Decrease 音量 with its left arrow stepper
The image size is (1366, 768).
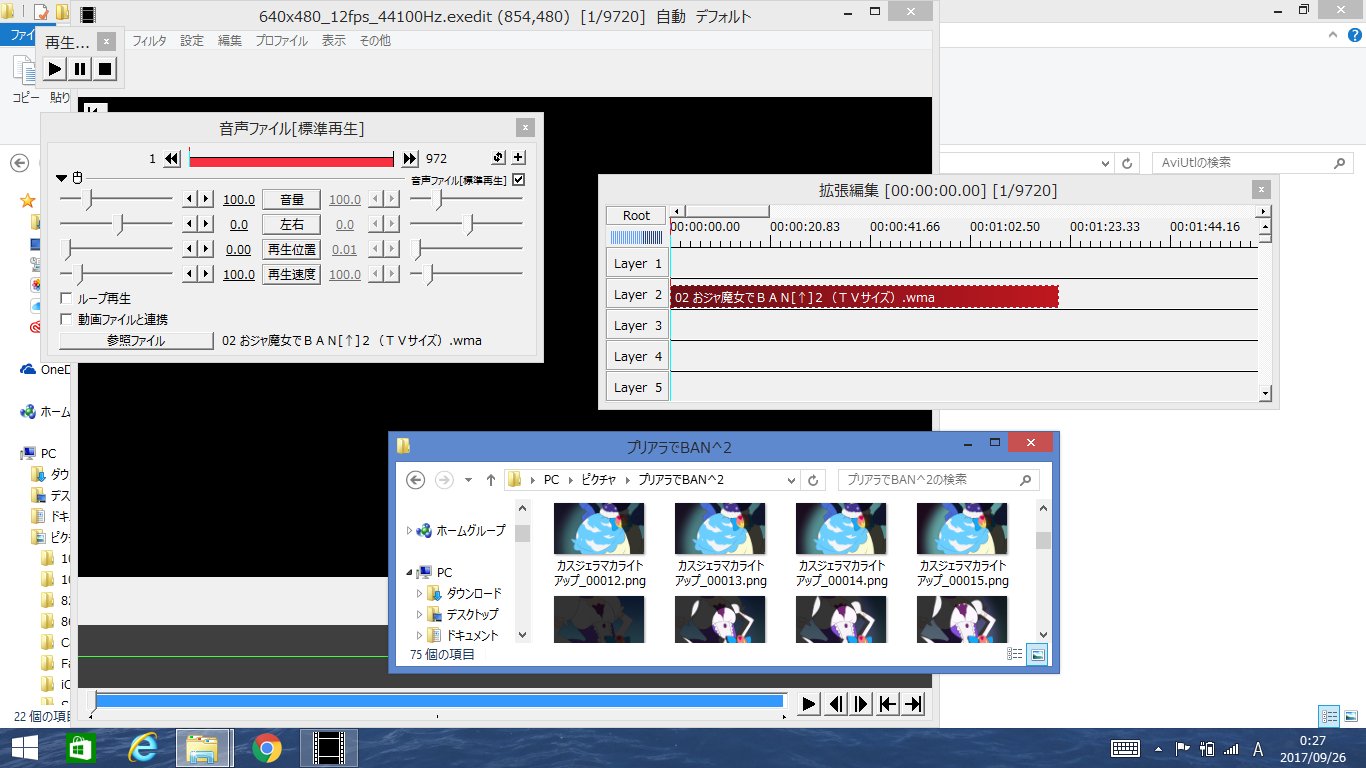(190, 200)
